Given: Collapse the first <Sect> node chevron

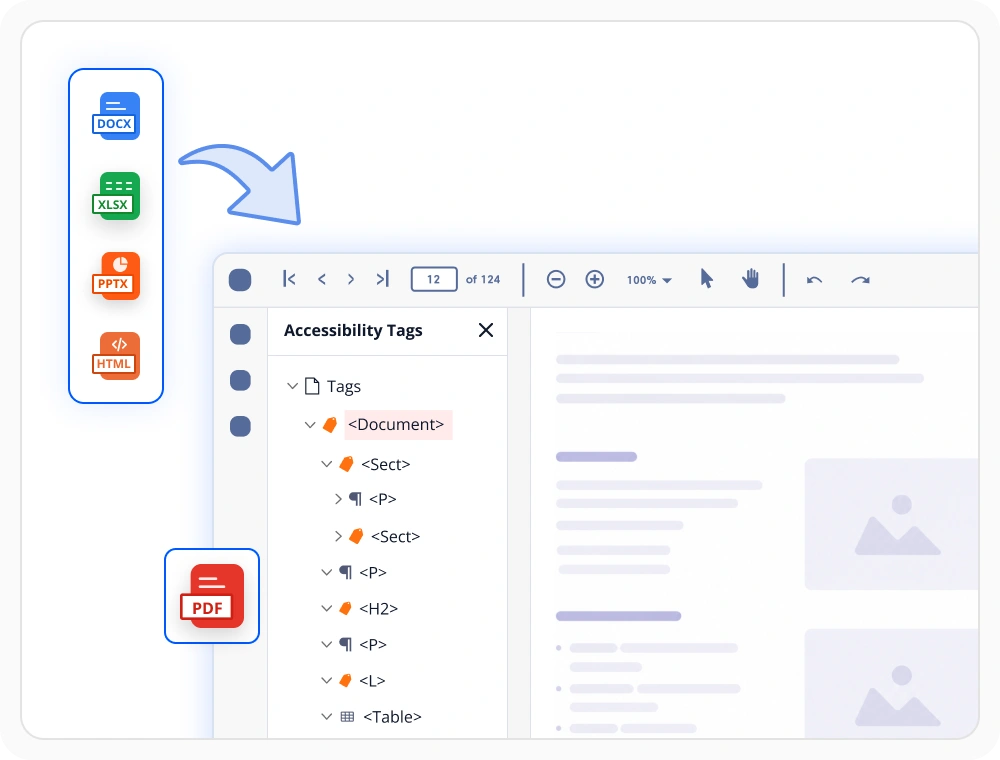Looking at the screenshot, I should click(x=327, y=464).
